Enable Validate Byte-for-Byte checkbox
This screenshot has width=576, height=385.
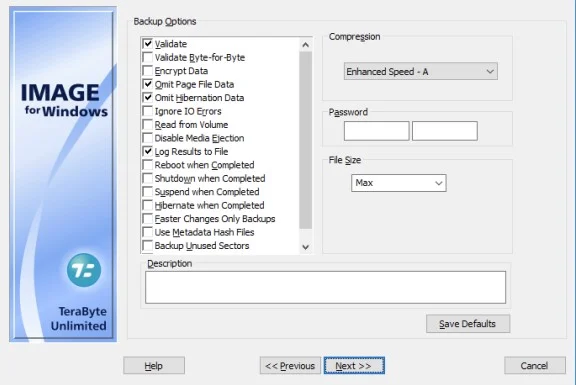(x=148, y=57)
